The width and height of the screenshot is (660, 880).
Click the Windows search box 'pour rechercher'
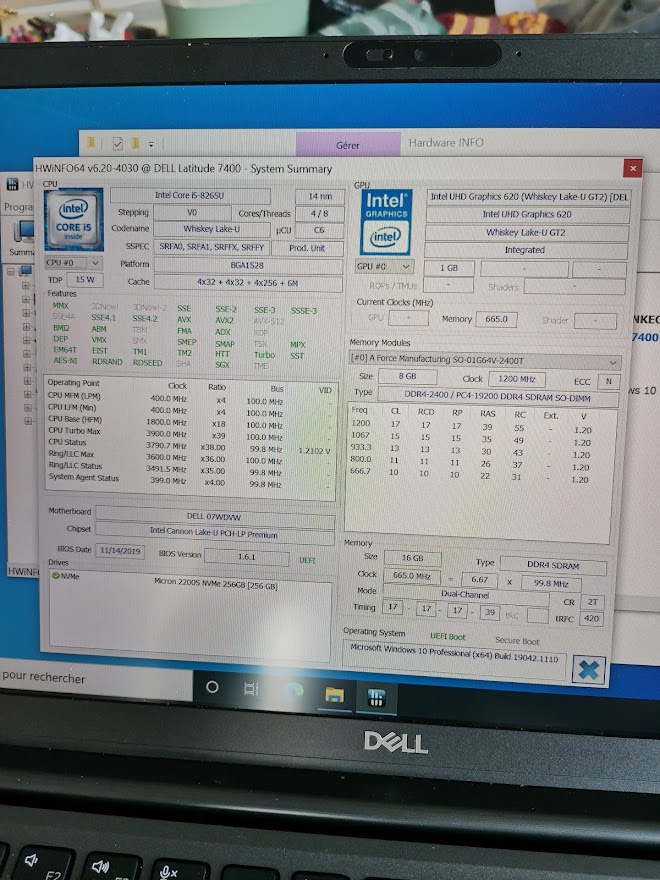[95, 680]
